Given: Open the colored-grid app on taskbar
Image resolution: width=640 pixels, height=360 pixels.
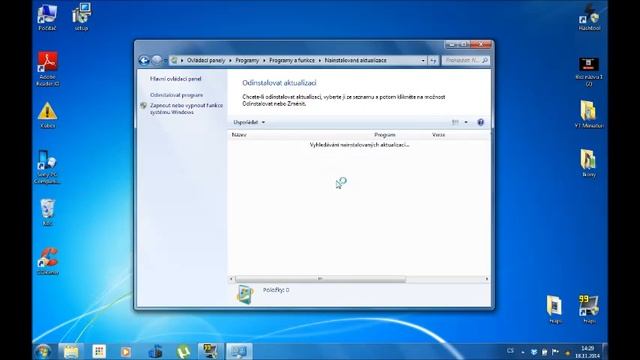Looking at the screenshot, I should pyautogui.click(x=99, y=351).
